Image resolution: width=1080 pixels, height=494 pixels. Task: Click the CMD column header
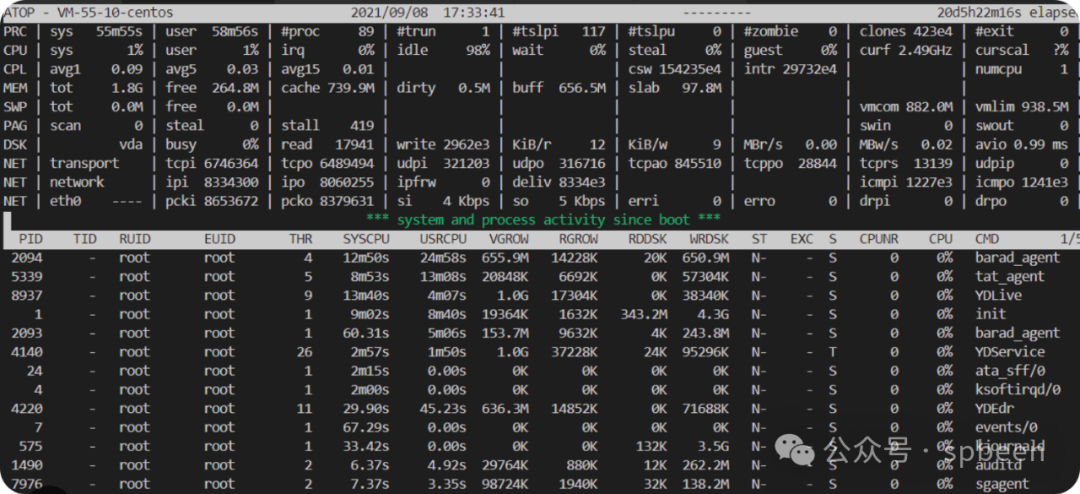tap(988, 239)
